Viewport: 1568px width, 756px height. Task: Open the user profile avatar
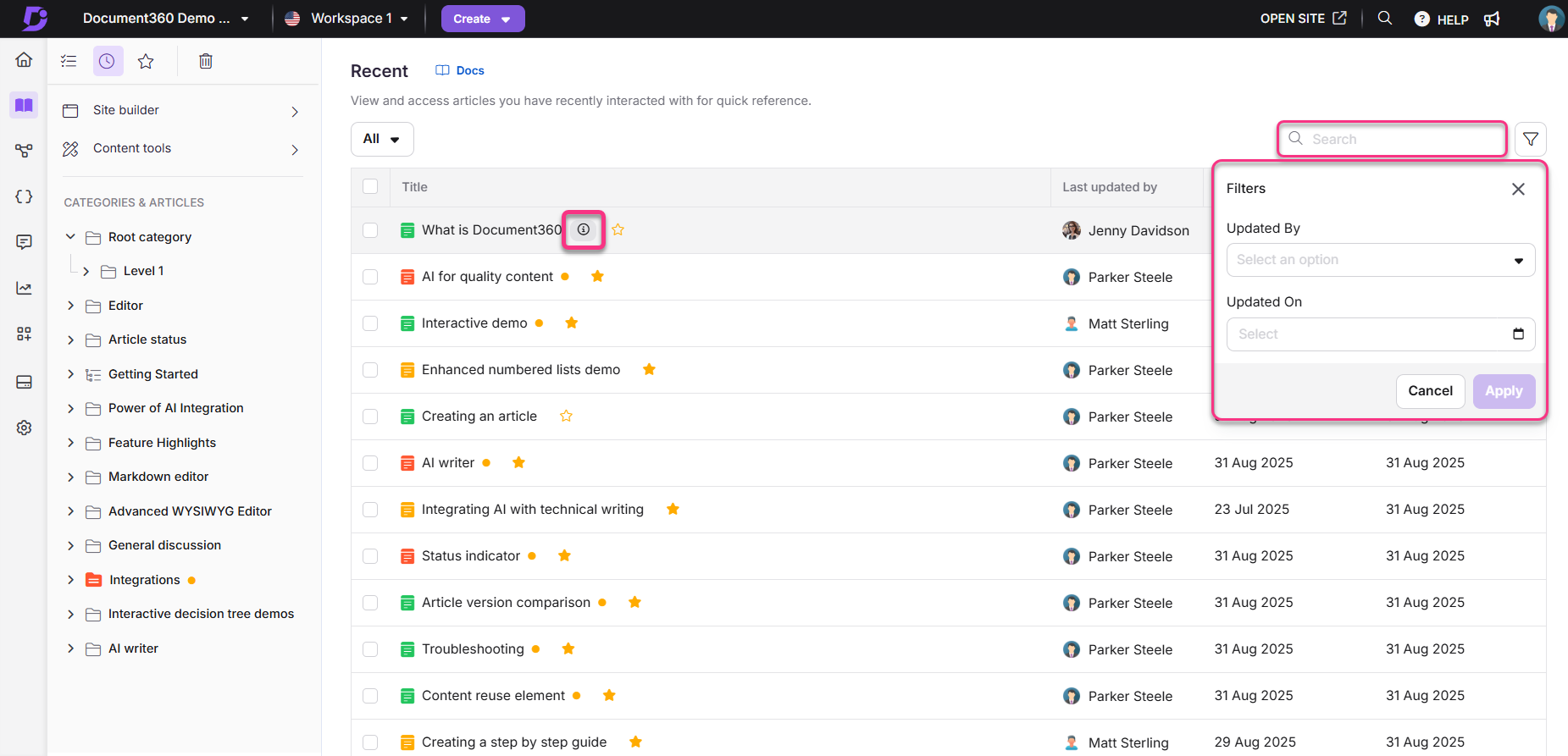click(1551, 19)
